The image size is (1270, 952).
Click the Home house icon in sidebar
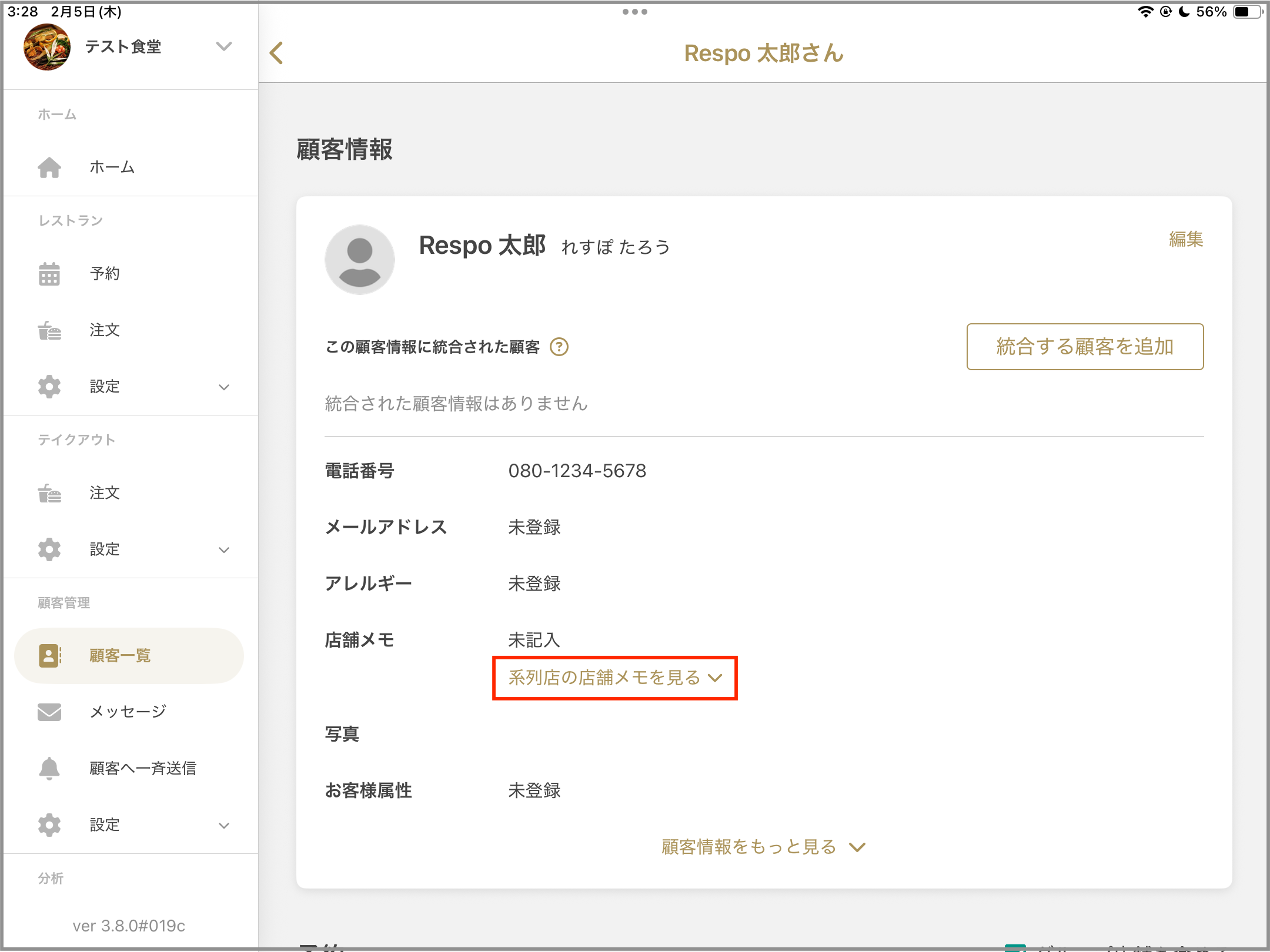click(49, 167)
